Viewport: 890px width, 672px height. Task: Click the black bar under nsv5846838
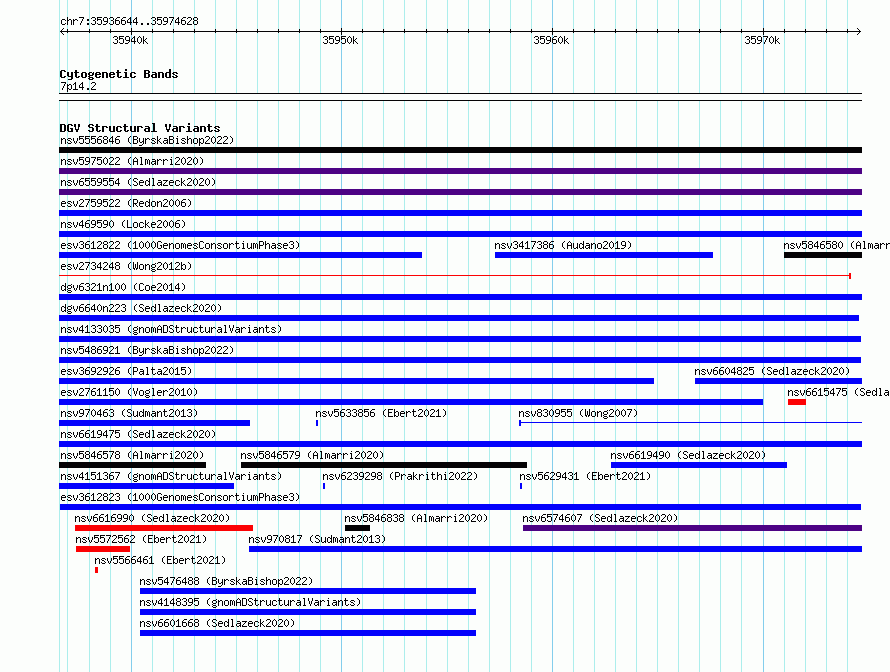(357, 528)
